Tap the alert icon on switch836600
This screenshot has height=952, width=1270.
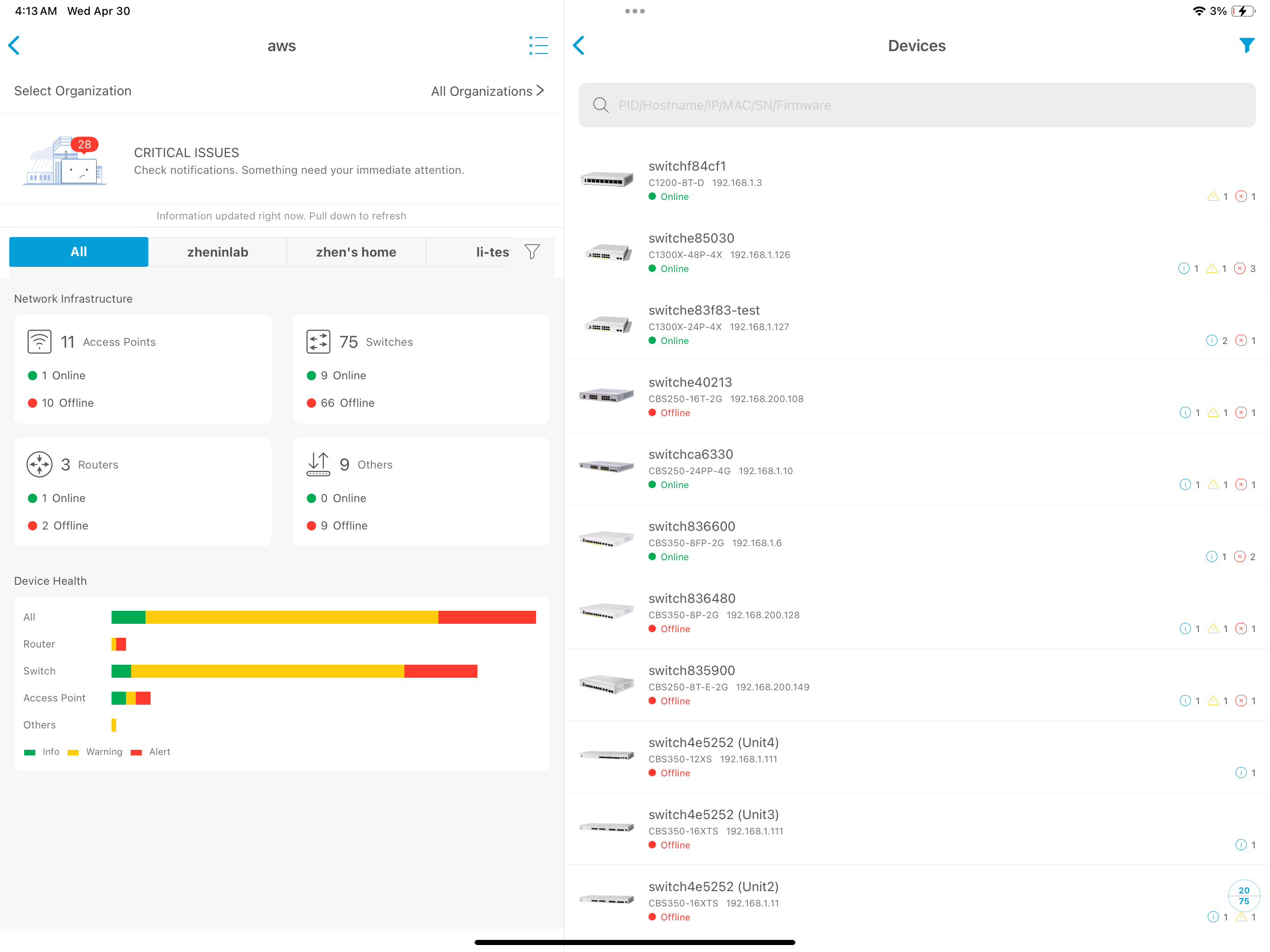point(1240,557)
